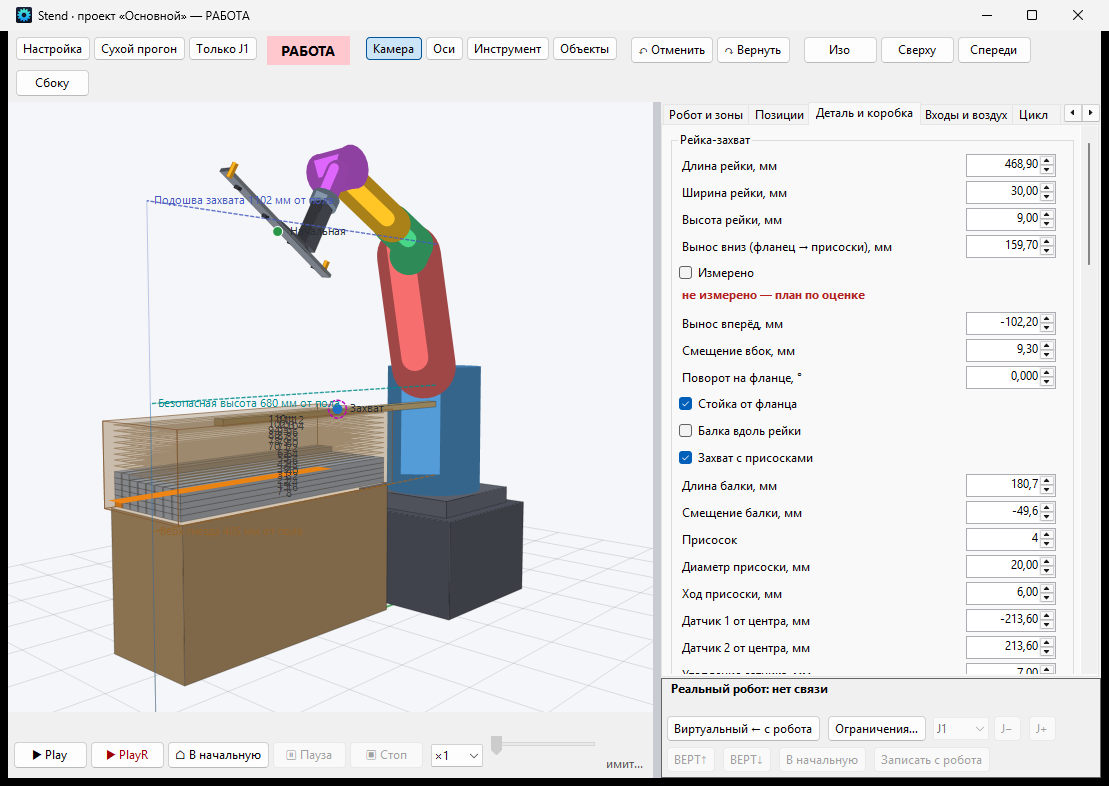Click the Stend app icon in title bar
1109x786 pixels.
pyautogui.click(x=23, y=15)
